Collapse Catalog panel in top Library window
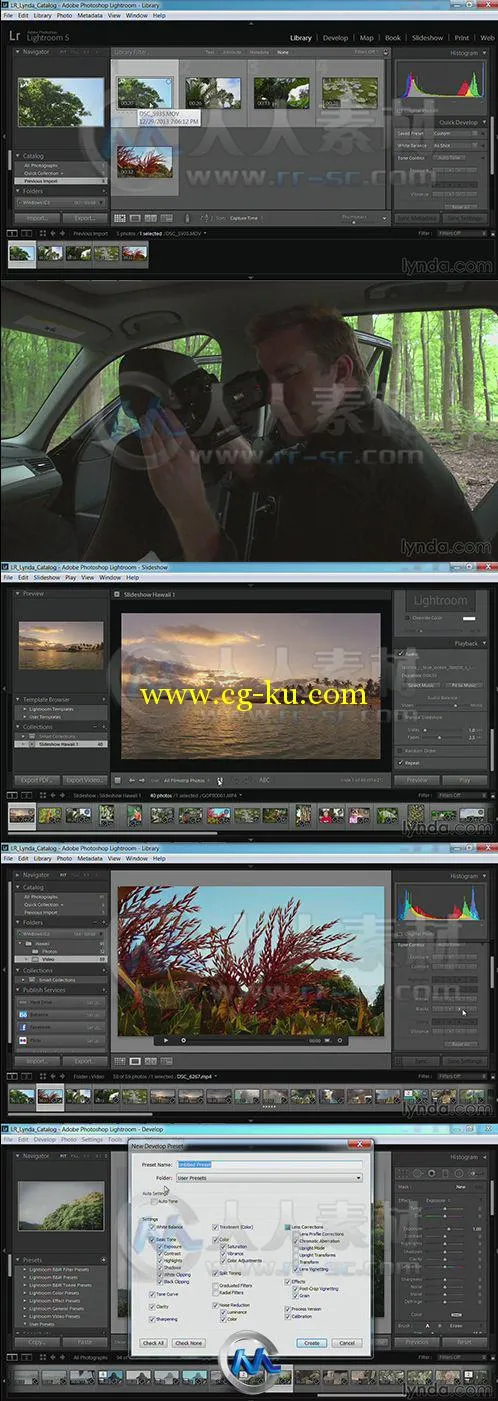The width and height of the screenshot is (498, 1401). [x=17, y=157]
